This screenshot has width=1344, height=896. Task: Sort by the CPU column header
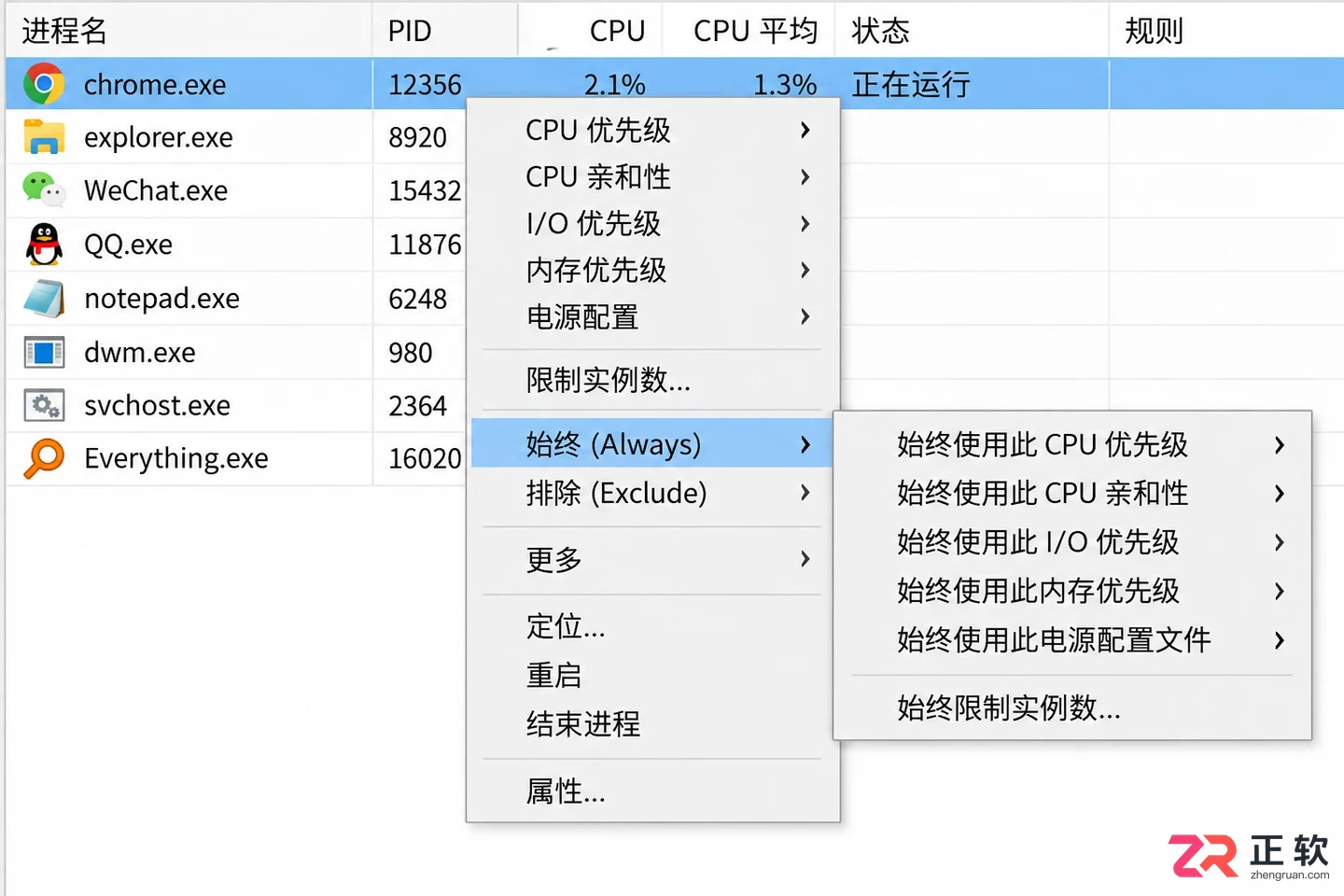point(590,31)
